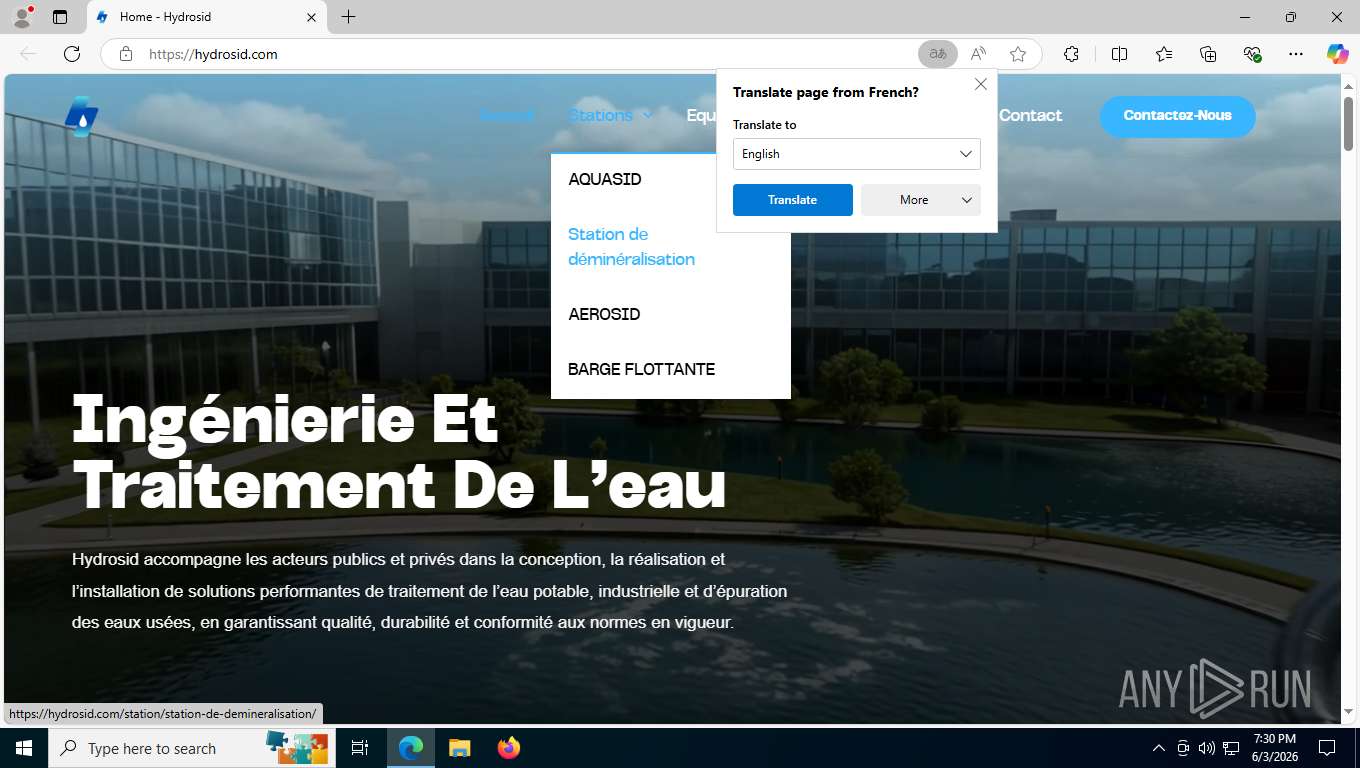Open Read aloud icon
Viewport: 1360px width, 768px height.
click(x=978, y=54)
